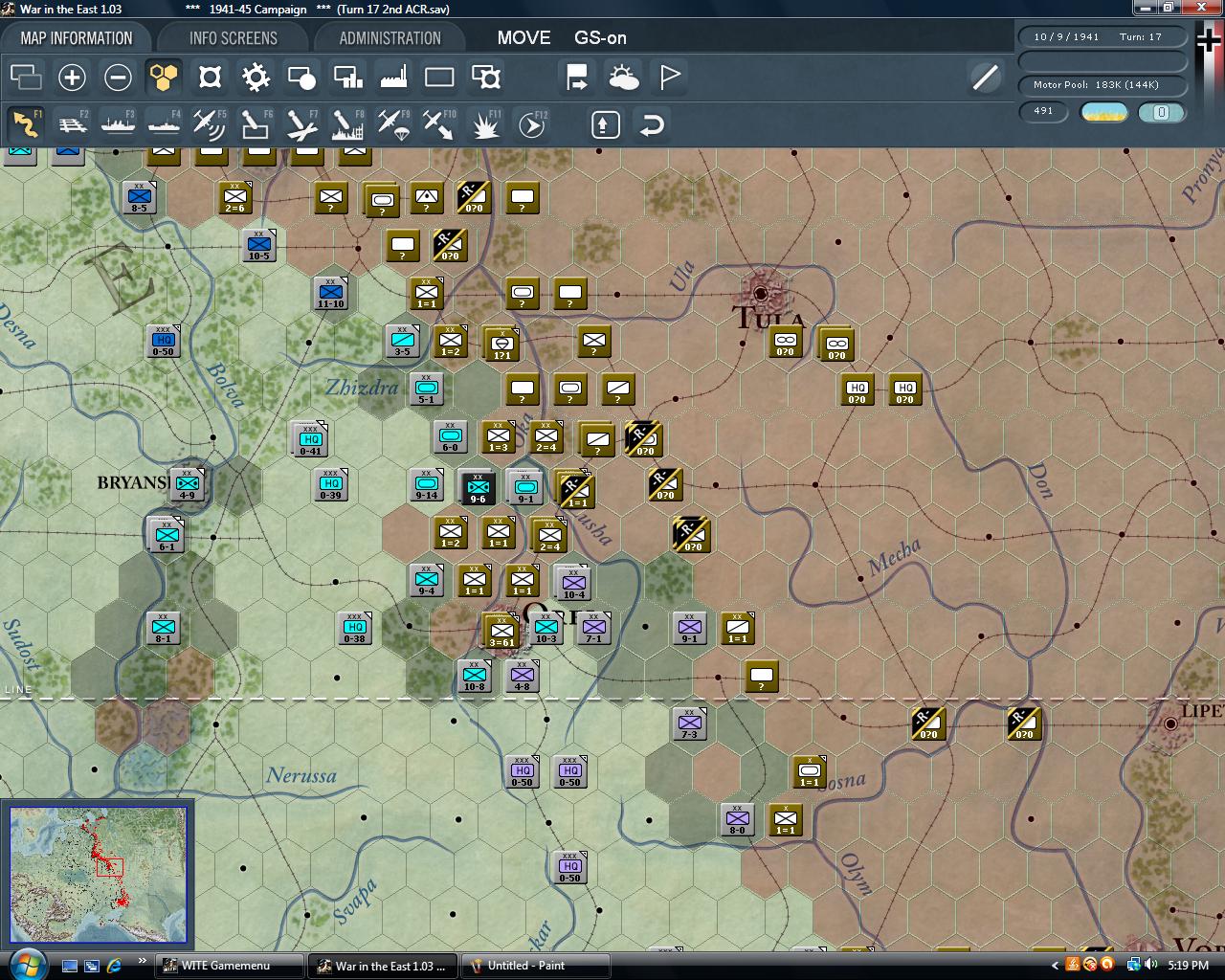The width and height of the screenshot is (1225, 980).
Task: Click the F11 attack mode icon
Action: pos(485,124)
